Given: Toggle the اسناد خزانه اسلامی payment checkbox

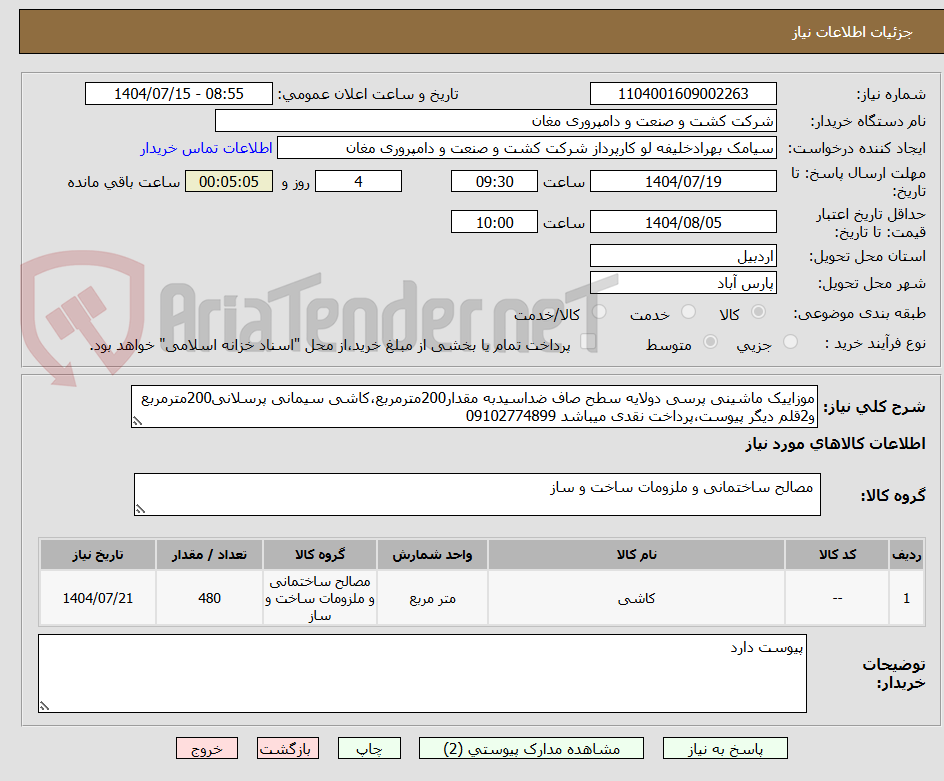Looking at the screenshot, I should tap(590, 343).
